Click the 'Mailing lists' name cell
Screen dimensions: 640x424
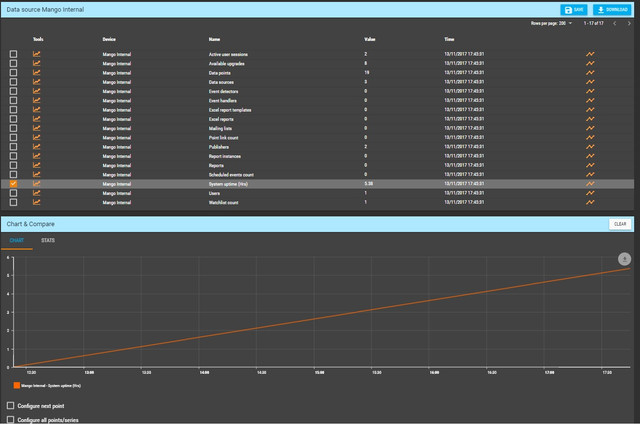pos(220,128)
